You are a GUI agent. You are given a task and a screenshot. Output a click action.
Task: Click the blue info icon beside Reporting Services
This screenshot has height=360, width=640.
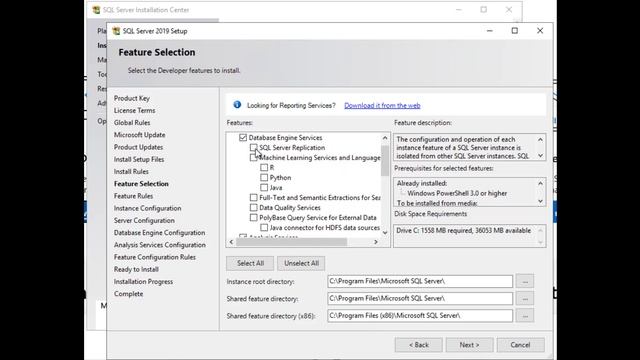tap(237, 105)
